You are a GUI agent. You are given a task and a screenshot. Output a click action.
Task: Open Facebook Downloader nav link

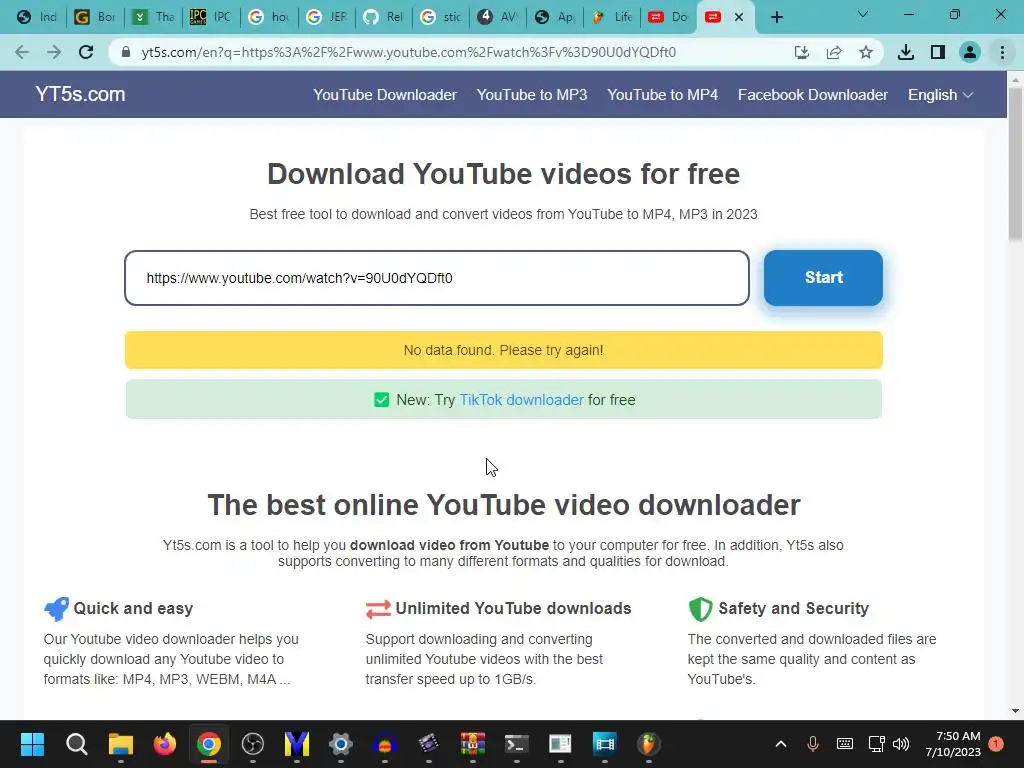point(812,95)
